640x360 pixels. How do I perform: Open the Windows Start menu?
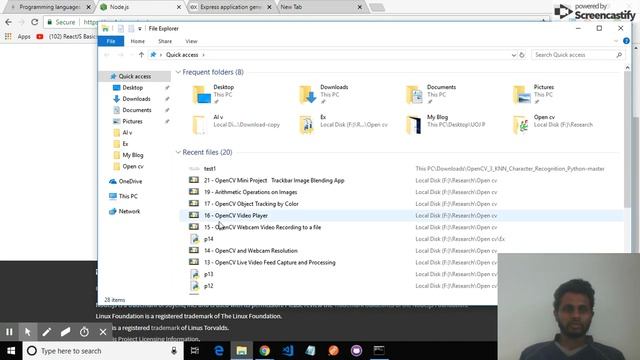[11, 351]
